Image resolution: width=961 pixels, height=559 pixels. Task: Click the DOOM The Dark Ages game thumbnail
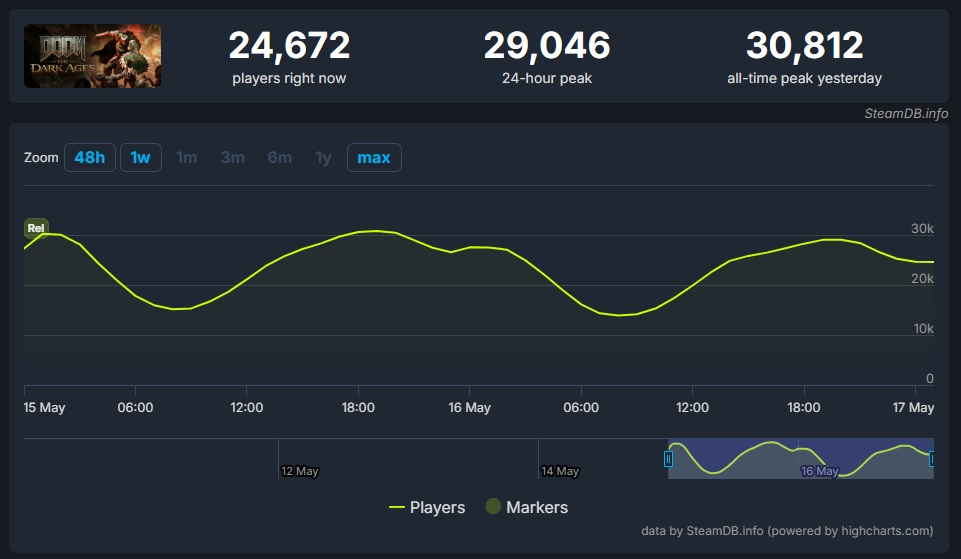pyautogui.click(x=92, y=56)
